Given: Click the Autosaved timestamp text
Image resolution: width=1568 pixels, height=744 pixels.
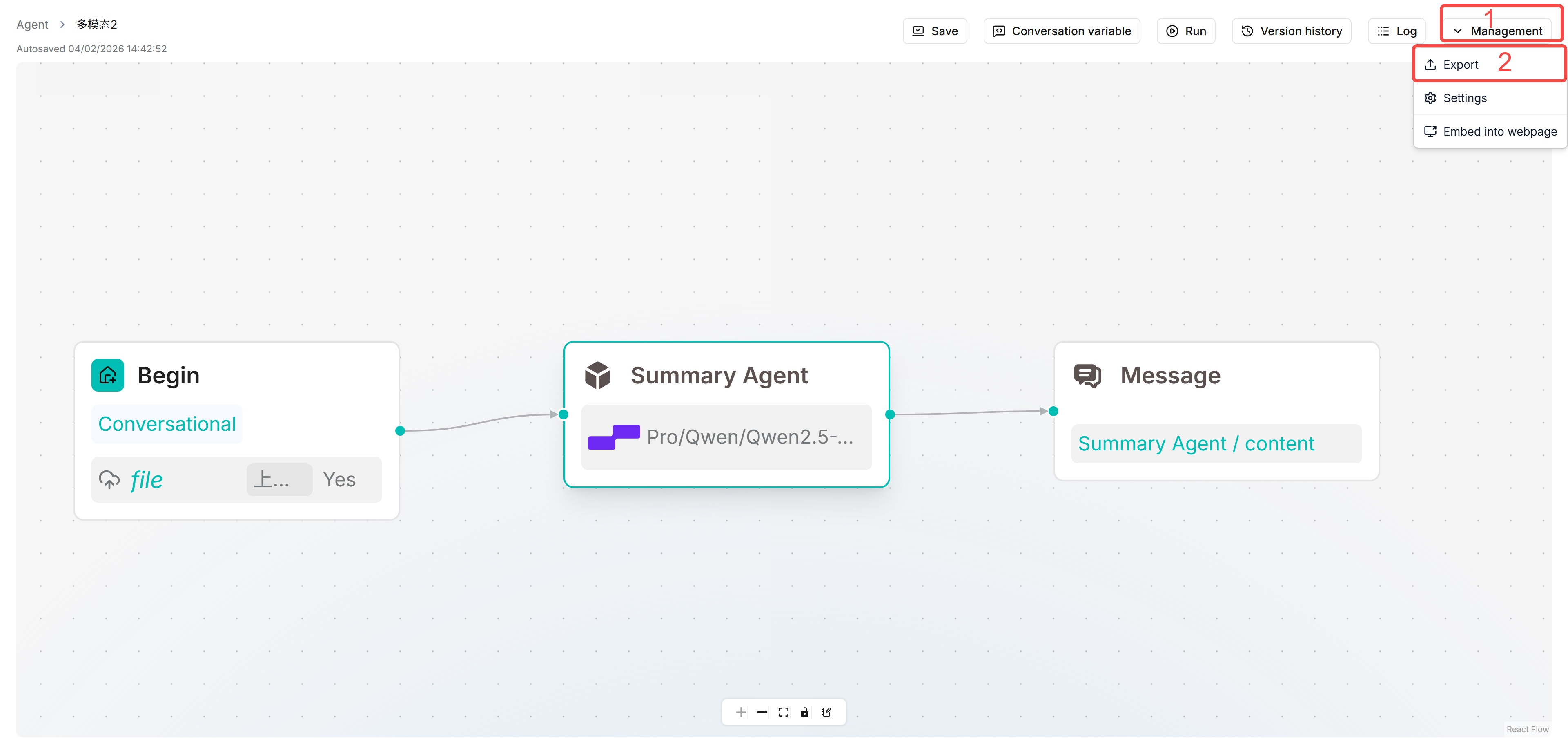Looking at the screenshot, I should [x=91, y=49].
